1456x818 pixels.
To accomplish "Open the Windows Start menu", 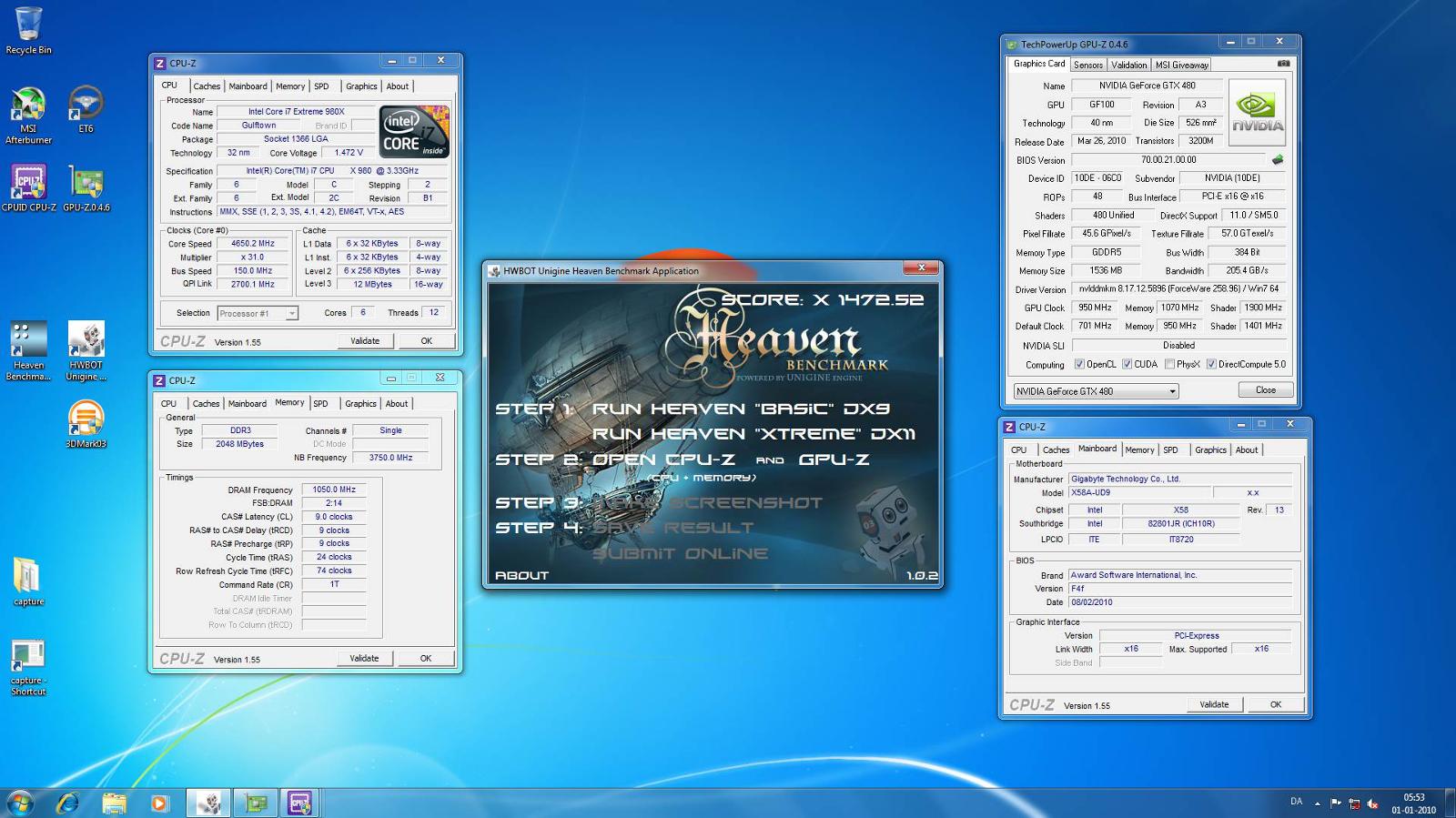I will 20,803.
